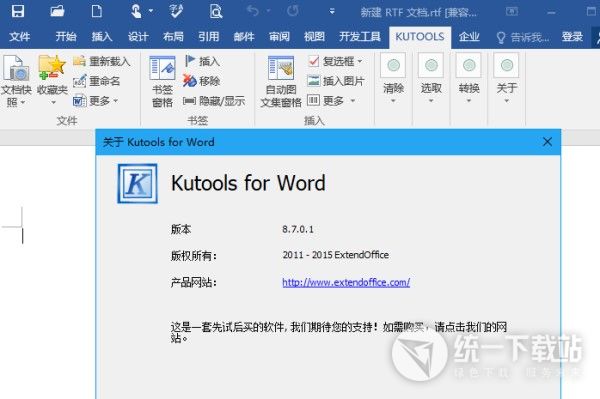Undo last action arrow icon

click(253, 11)
